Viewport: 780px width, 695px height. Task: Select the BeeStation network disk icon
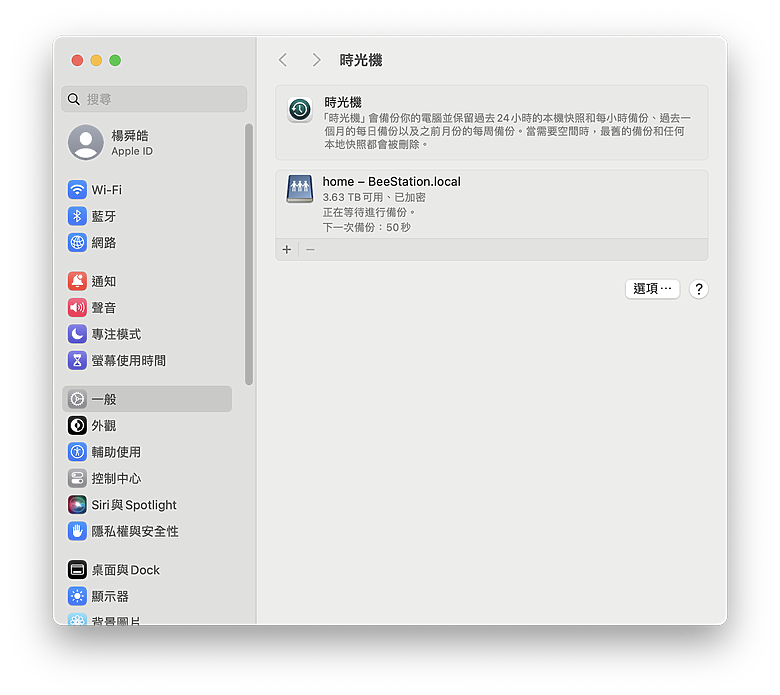(299, 189)
